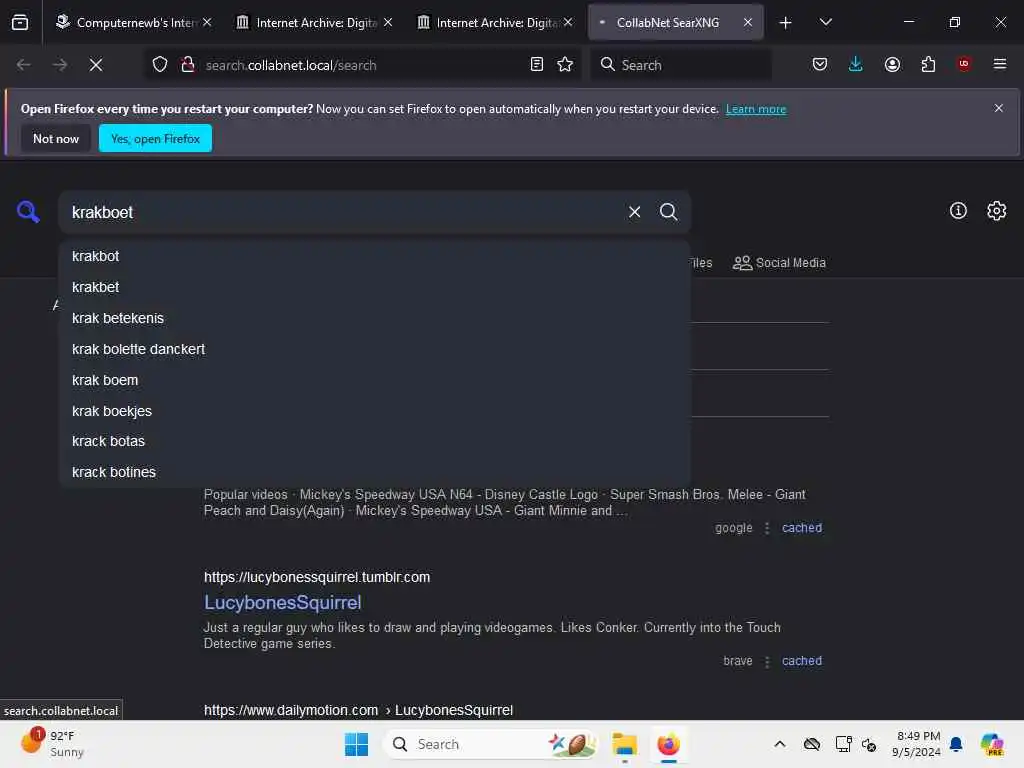Screen dimensions: 1024x768
Task: Submit SearXNG search with magnifier button
Action: (669, 212)
